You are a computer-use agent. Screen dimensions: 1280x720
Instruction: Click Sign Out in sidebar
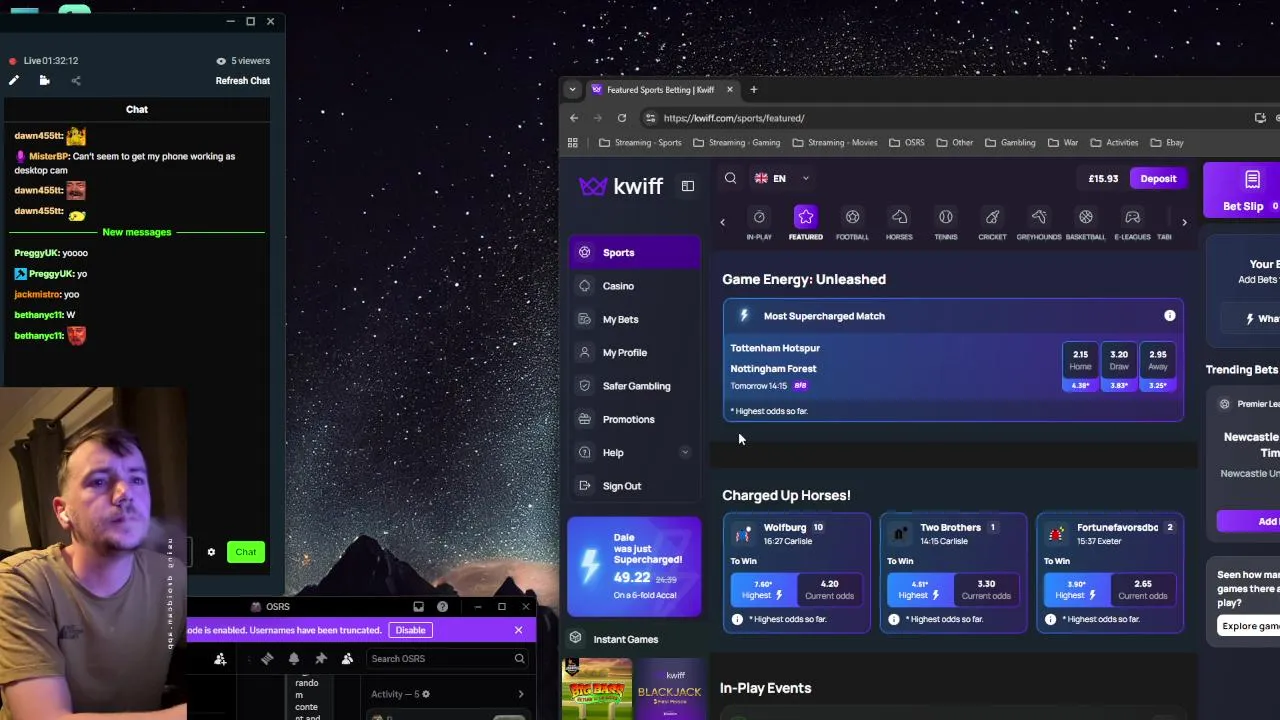634,486
